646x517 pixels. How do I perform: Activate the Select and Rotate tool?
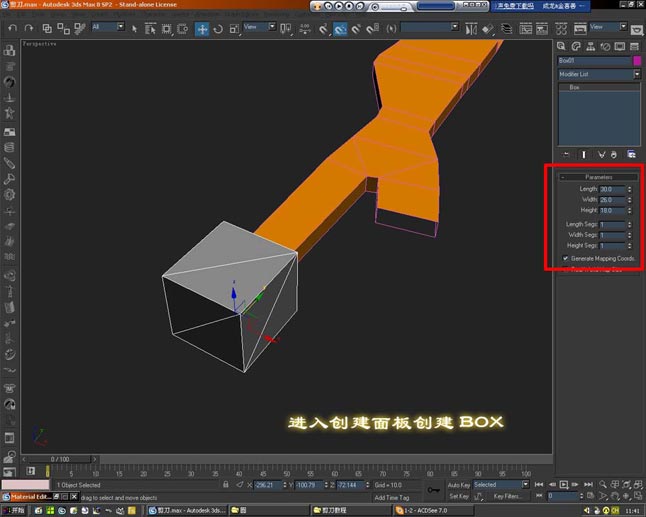point(218,29)
